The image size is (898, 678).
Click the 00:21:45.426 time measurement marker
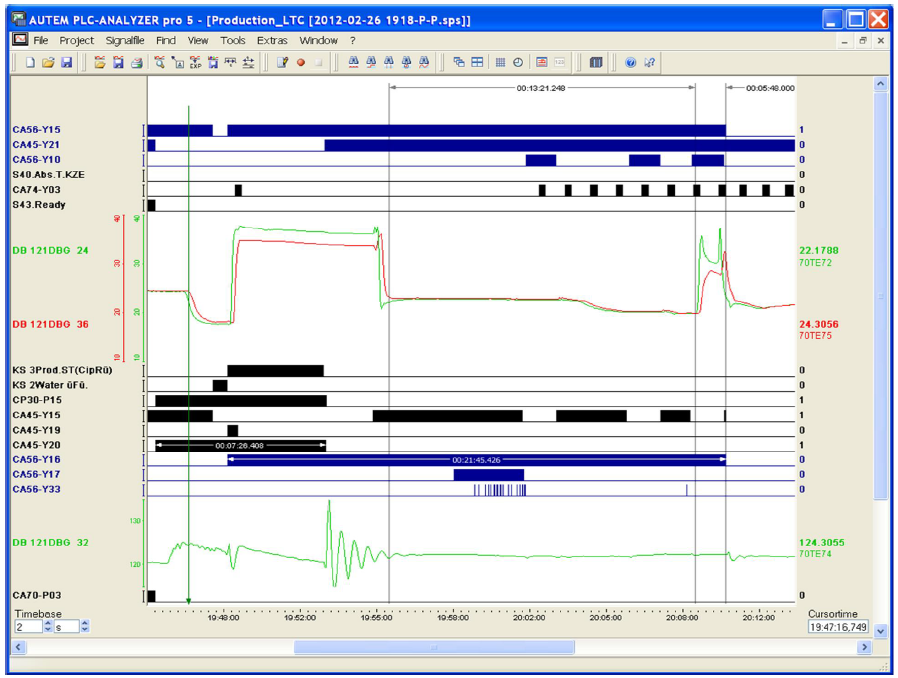[476, 460]
